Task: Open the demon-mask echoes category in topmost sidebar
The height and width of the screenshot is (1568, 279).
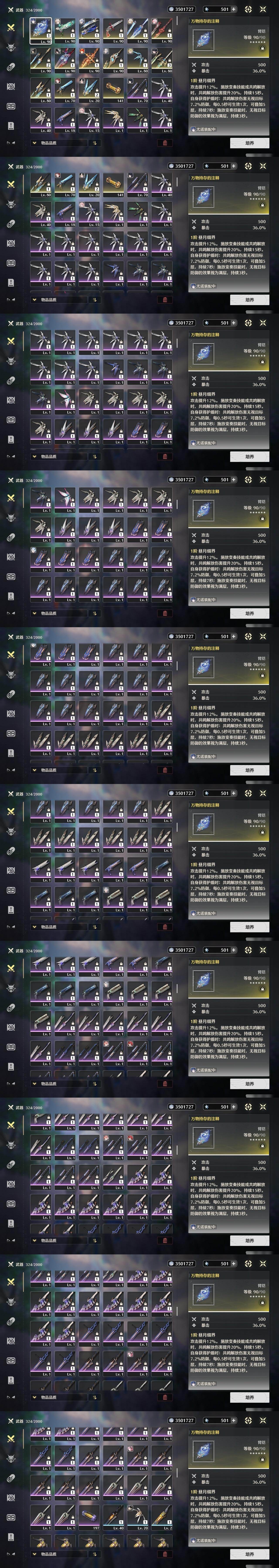Action: click(x=10, y=47)
